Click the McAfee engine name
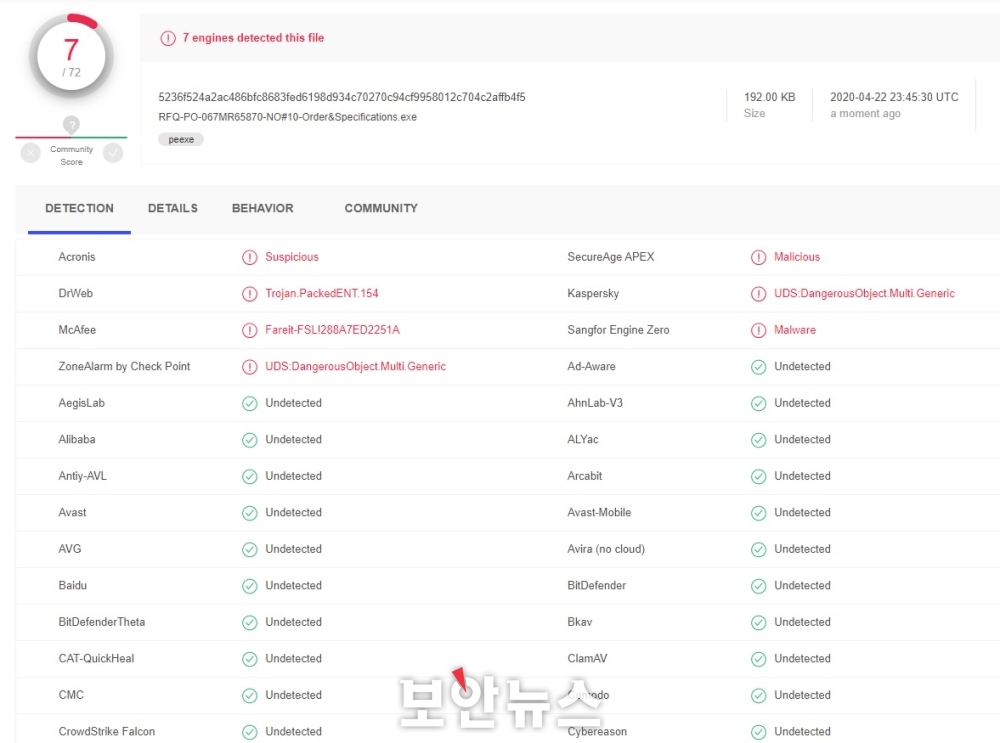Image resolution: width=1000 pixels, height=743 pixels. pyautogui.click(x=77, y=330)
